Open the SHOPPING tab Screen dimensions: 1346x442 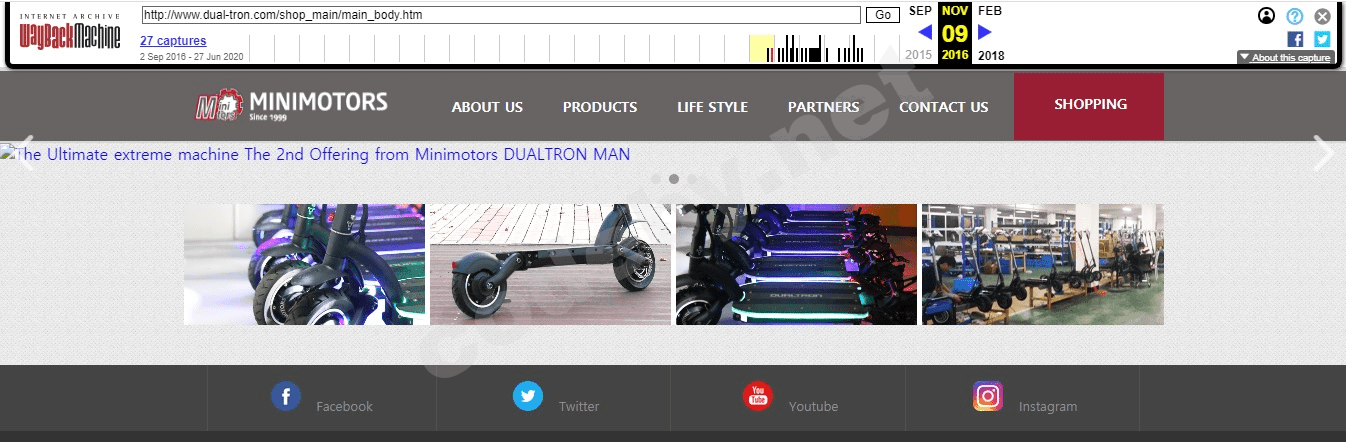tap(1089, 106)
